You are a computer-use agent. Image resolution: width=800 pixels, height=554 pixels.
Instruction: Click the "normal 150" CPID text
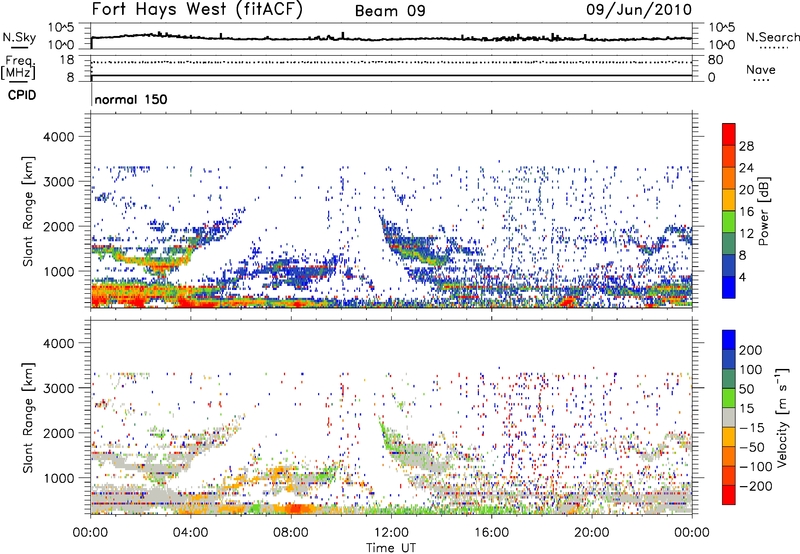coord(131,99)
